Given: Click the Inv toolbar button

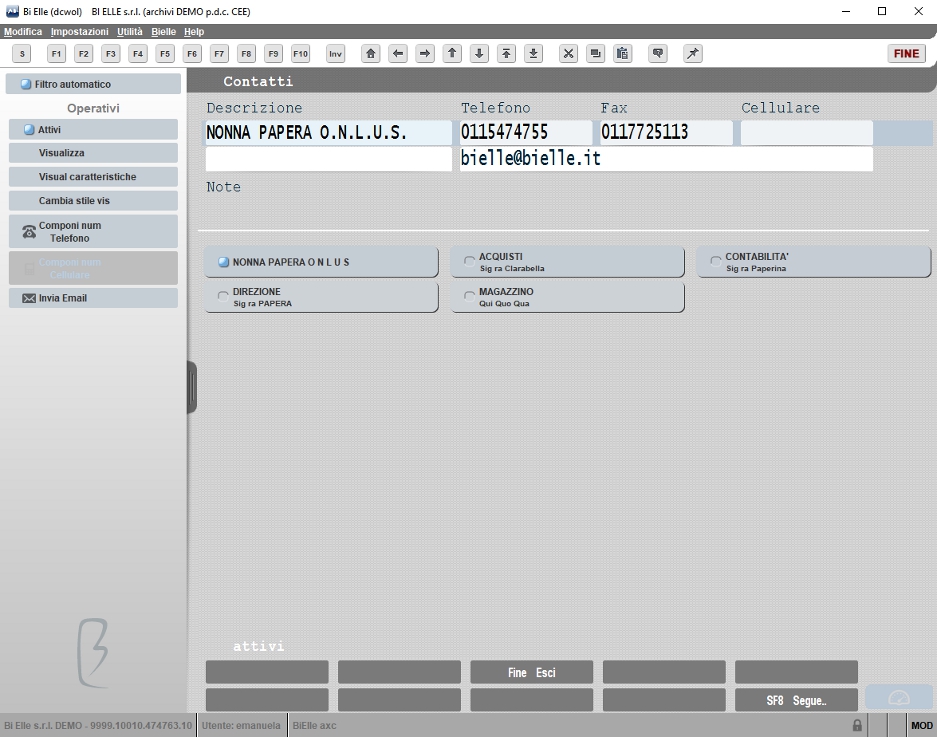Looking at the screenshot, I should pos(335,54).
